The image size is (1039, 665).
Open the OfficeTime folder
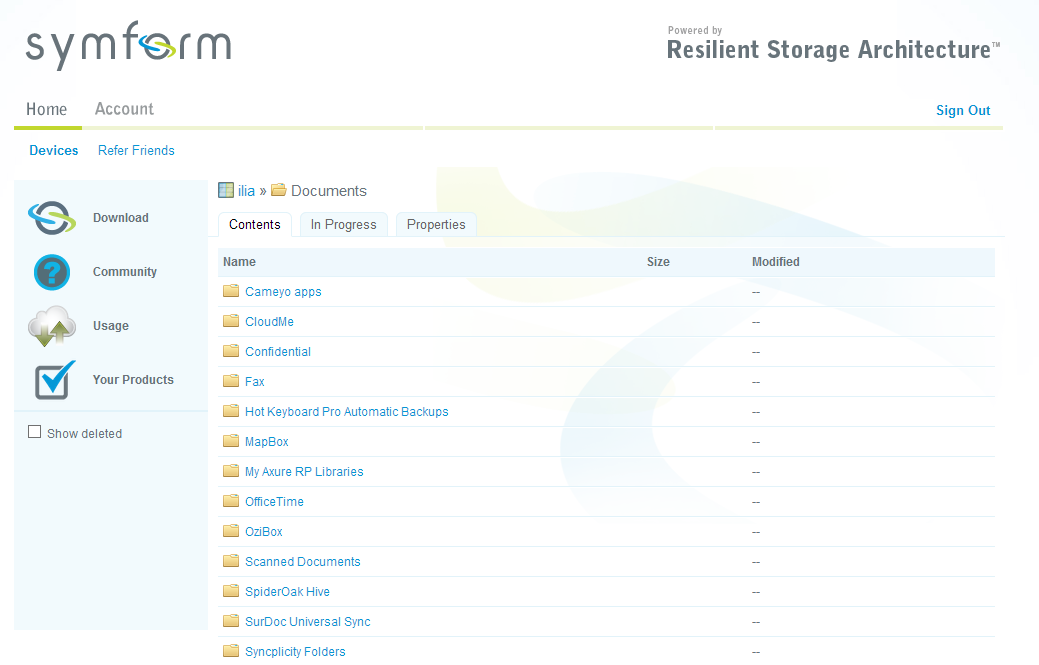(274, 502)
